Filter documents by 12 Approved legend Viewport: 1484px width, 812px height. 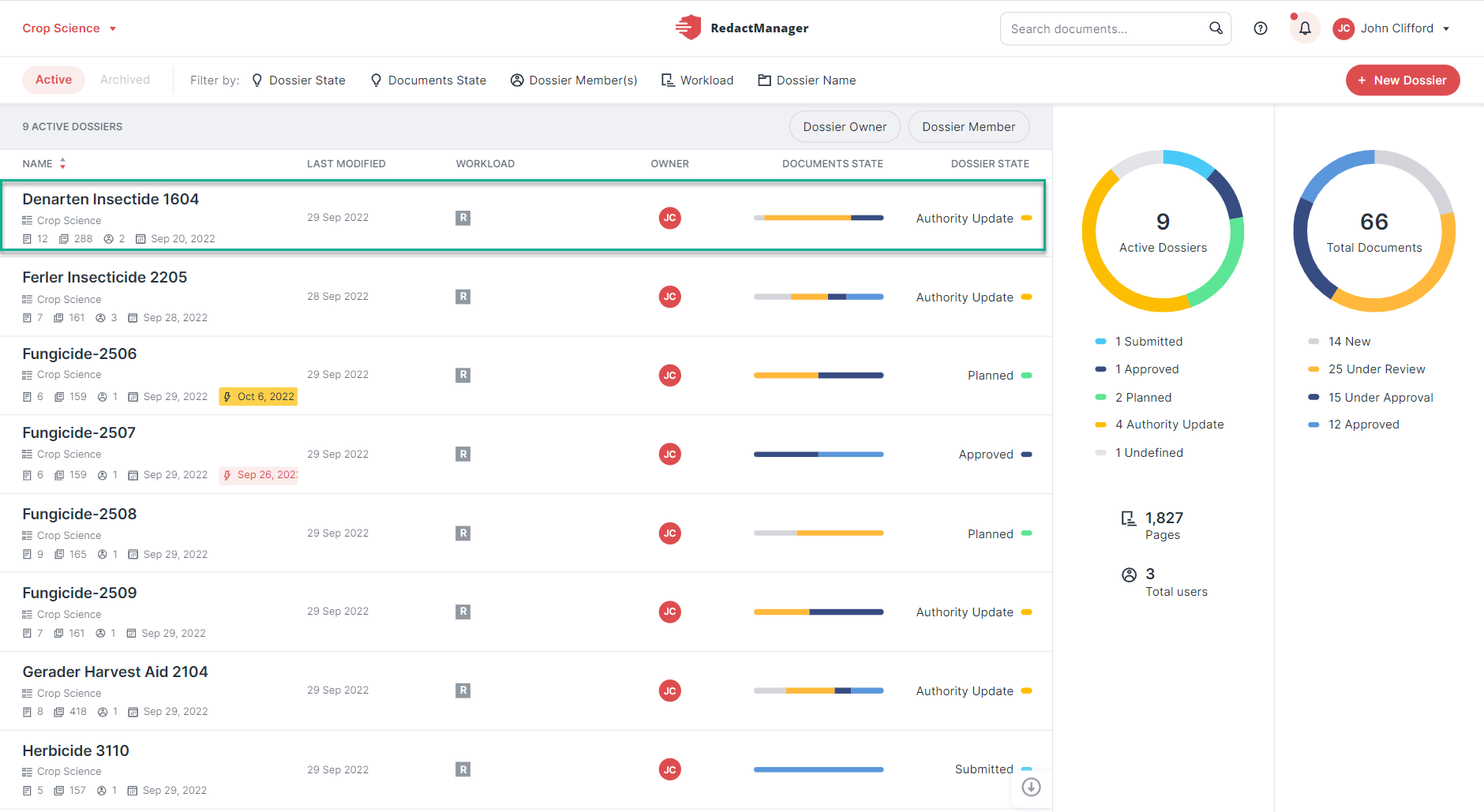point(1354,425)
